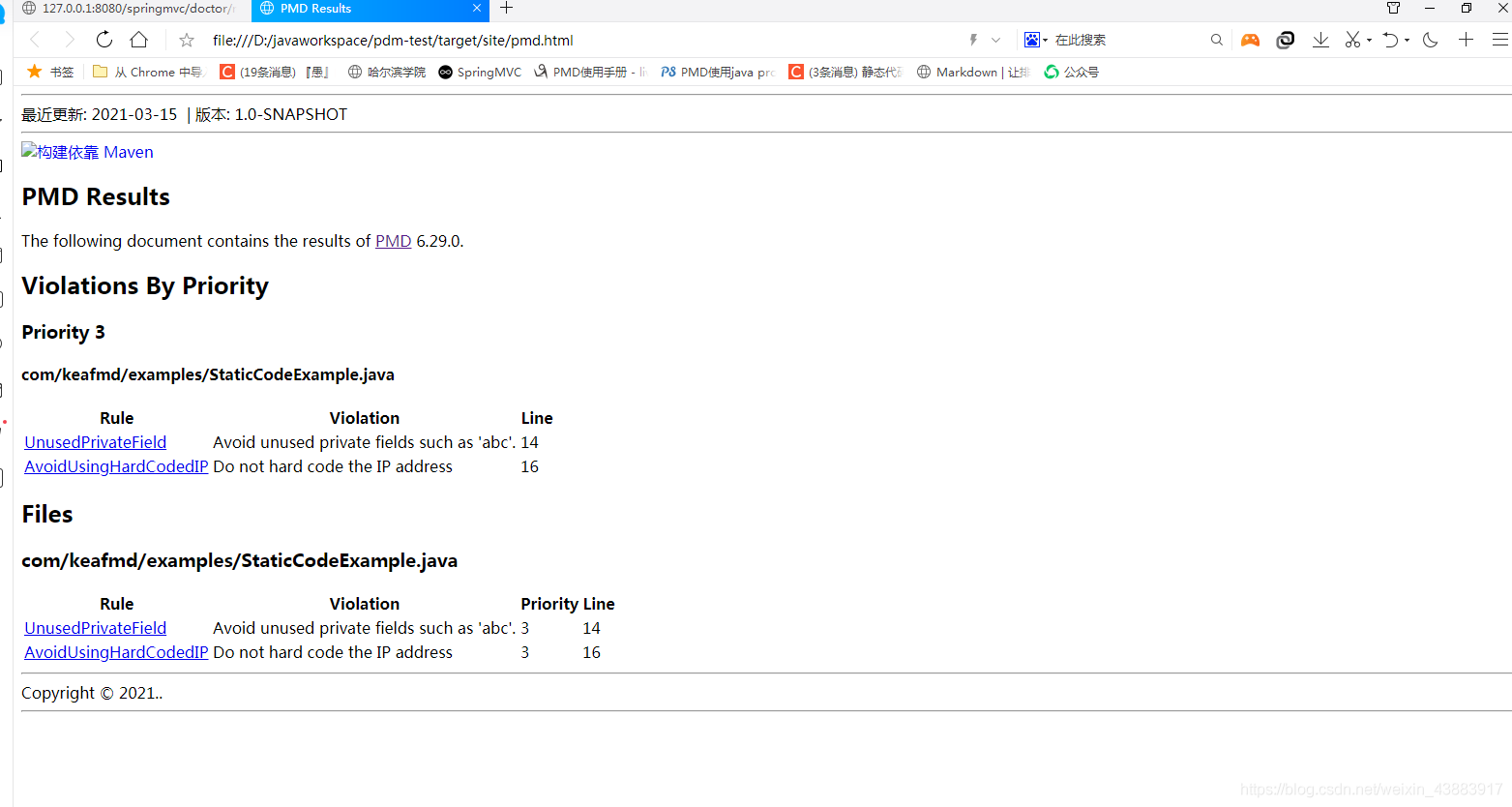Screen dimensions: 1512x807
Task: Click line number 14 in Priority 3 table
Action: point(530,442)
